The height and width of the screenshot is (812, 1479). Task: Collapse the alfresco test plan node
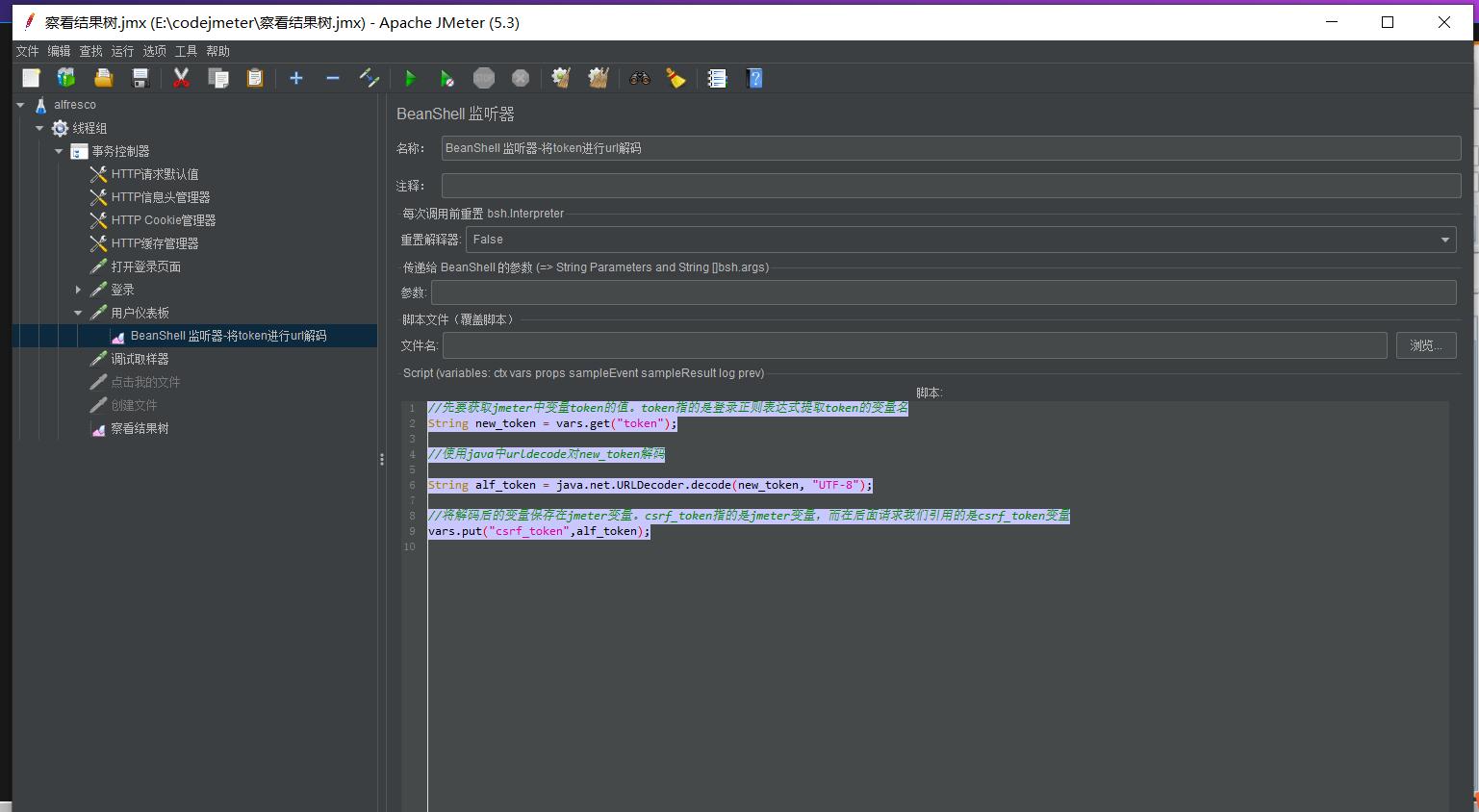point(20,105)
